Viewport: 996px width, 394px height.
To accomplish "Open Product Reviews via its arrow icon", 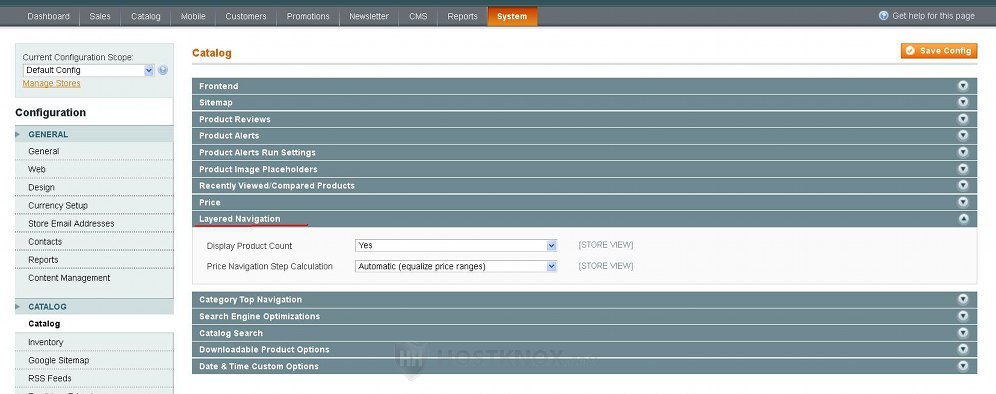I will click(963, 119).
